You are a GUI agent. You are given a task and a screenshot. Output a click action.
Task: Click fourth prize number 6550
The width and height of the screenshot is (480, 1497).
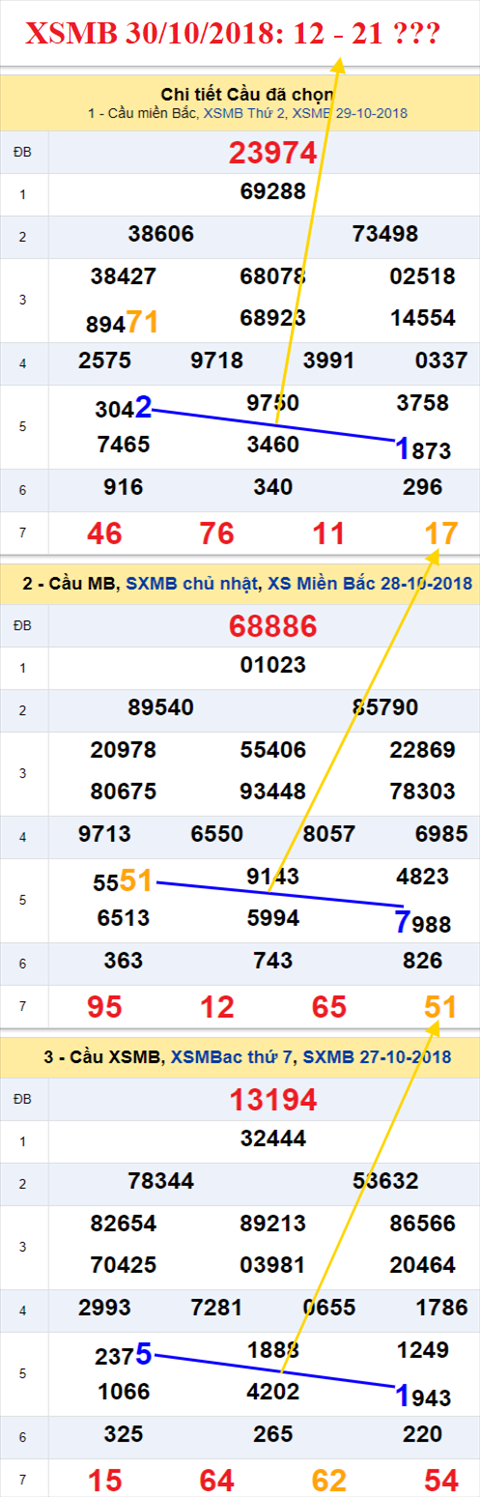click(217, 834)
